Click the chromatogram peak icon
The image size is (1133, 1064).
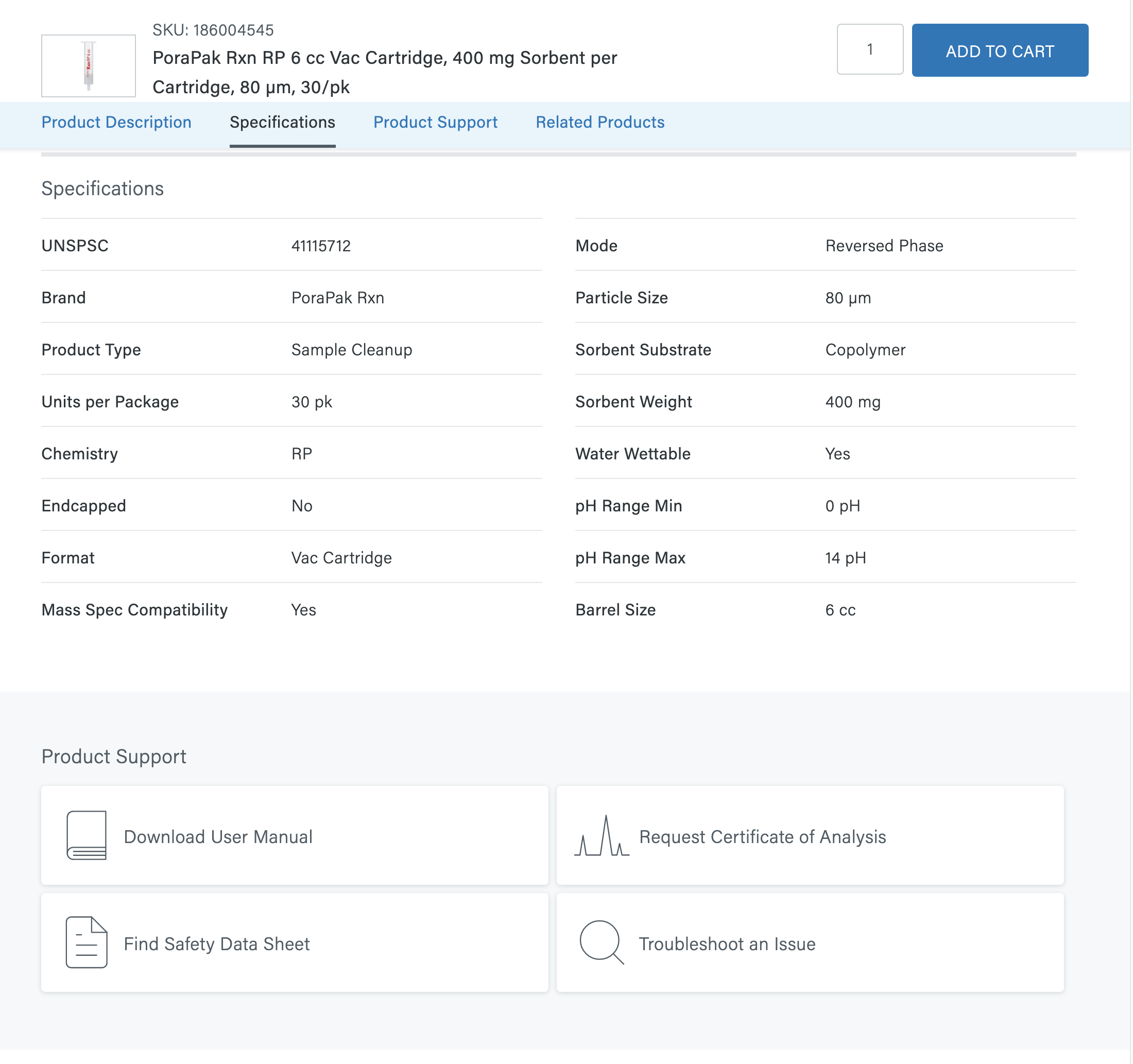point(602,836)
